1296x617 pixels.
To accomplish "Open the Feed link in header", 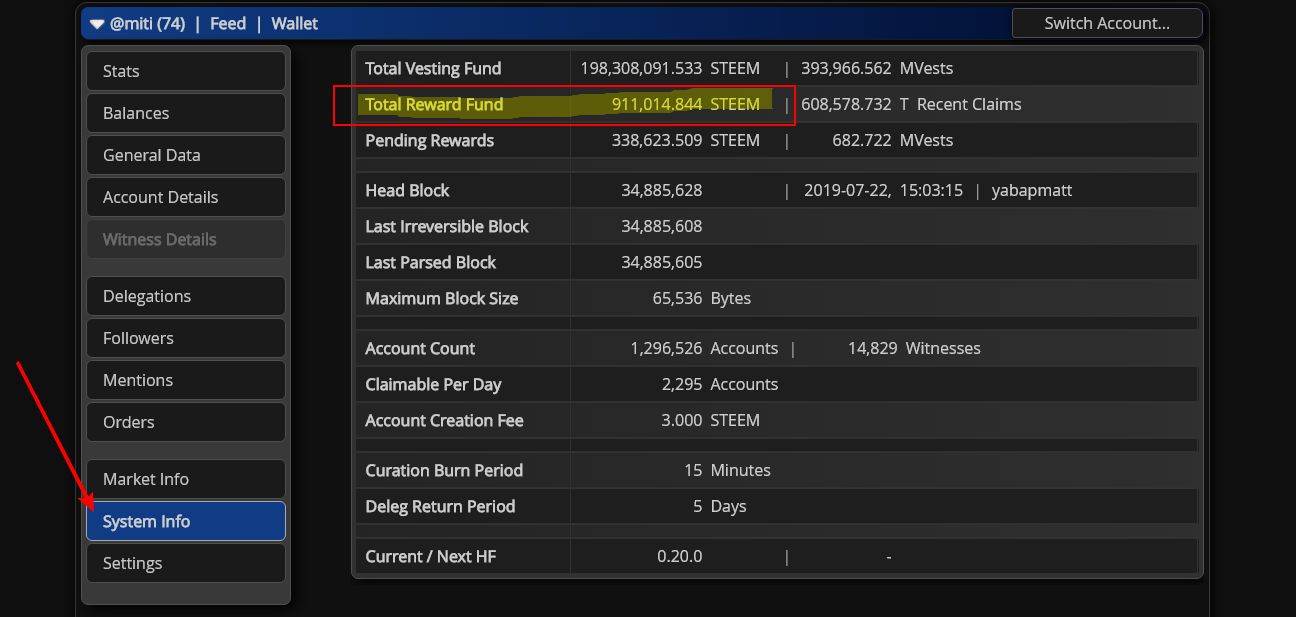I will pos(227,23).
